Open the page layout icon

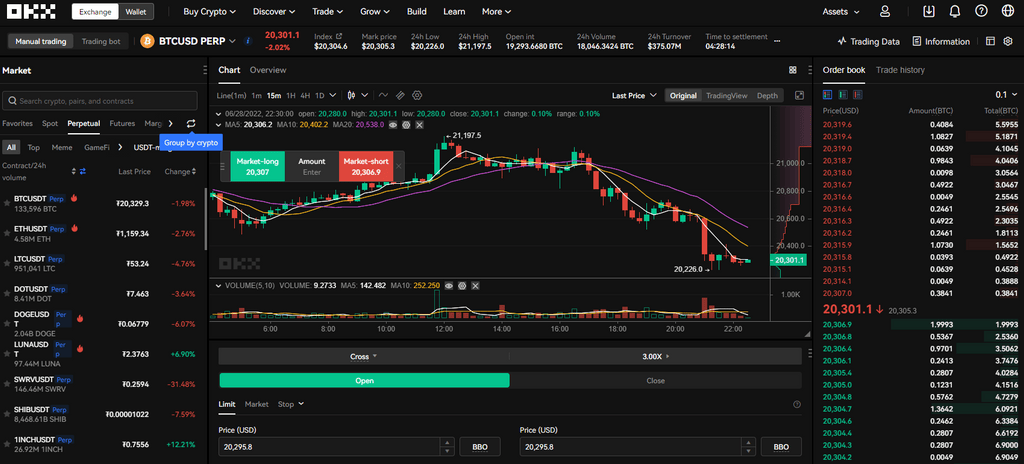[x=991, y=41]
